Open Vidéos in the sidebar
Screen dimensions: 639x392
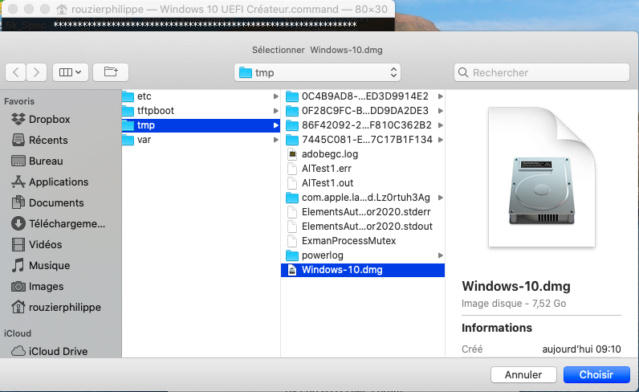click(37, 244)
